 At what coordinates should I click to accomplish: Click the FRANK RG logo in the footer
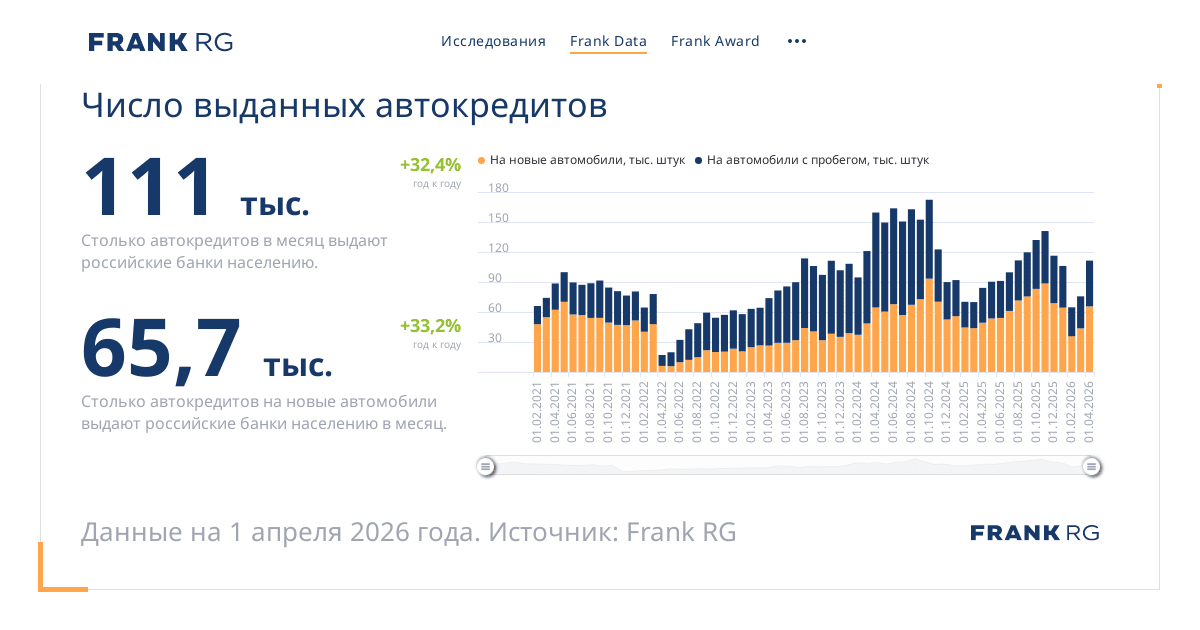1034,533
